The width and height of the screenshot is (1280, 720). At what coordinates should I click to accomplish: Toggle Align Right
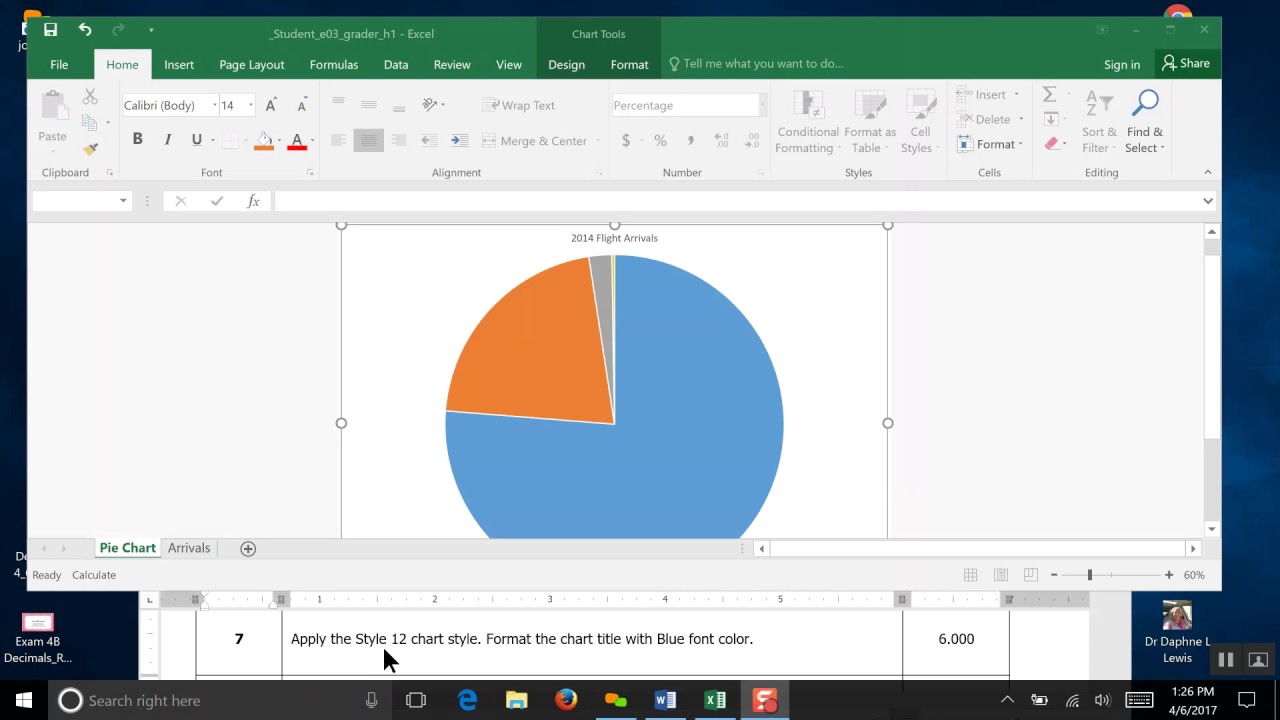point(399,141)
